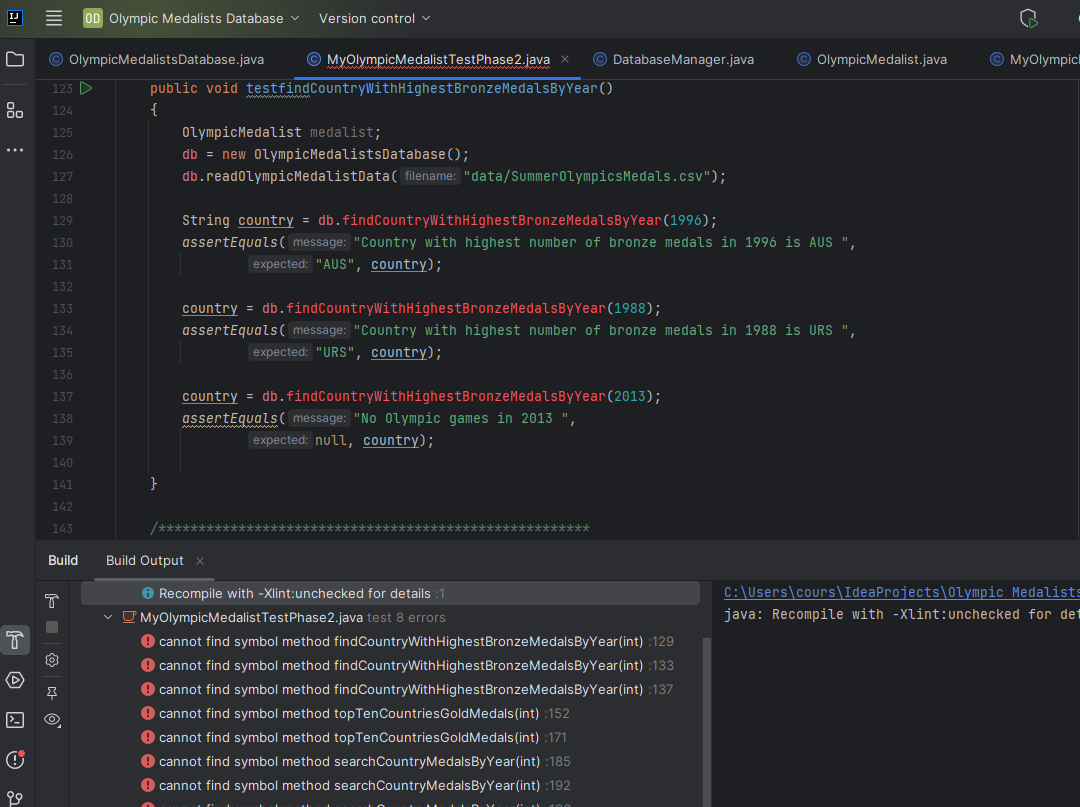The width and height of the screenshot is (1080, 807).
Task: Open the main hamburger menu
Action: [x=54, y=18]
